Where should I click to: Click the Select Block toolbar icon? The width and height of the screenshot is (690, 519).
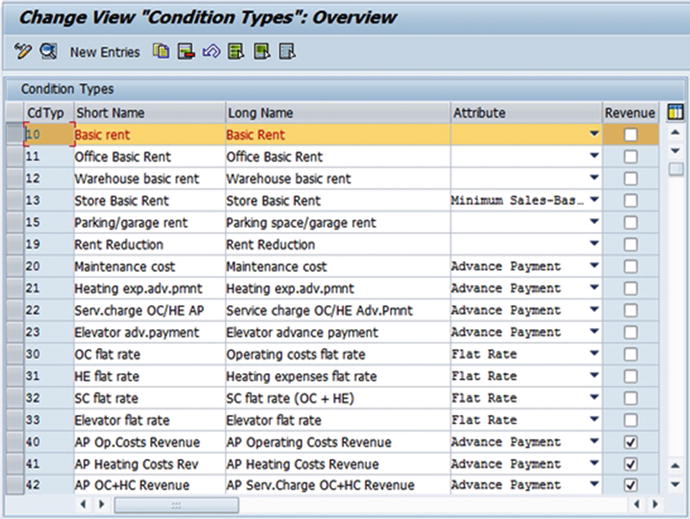point(262,51)
